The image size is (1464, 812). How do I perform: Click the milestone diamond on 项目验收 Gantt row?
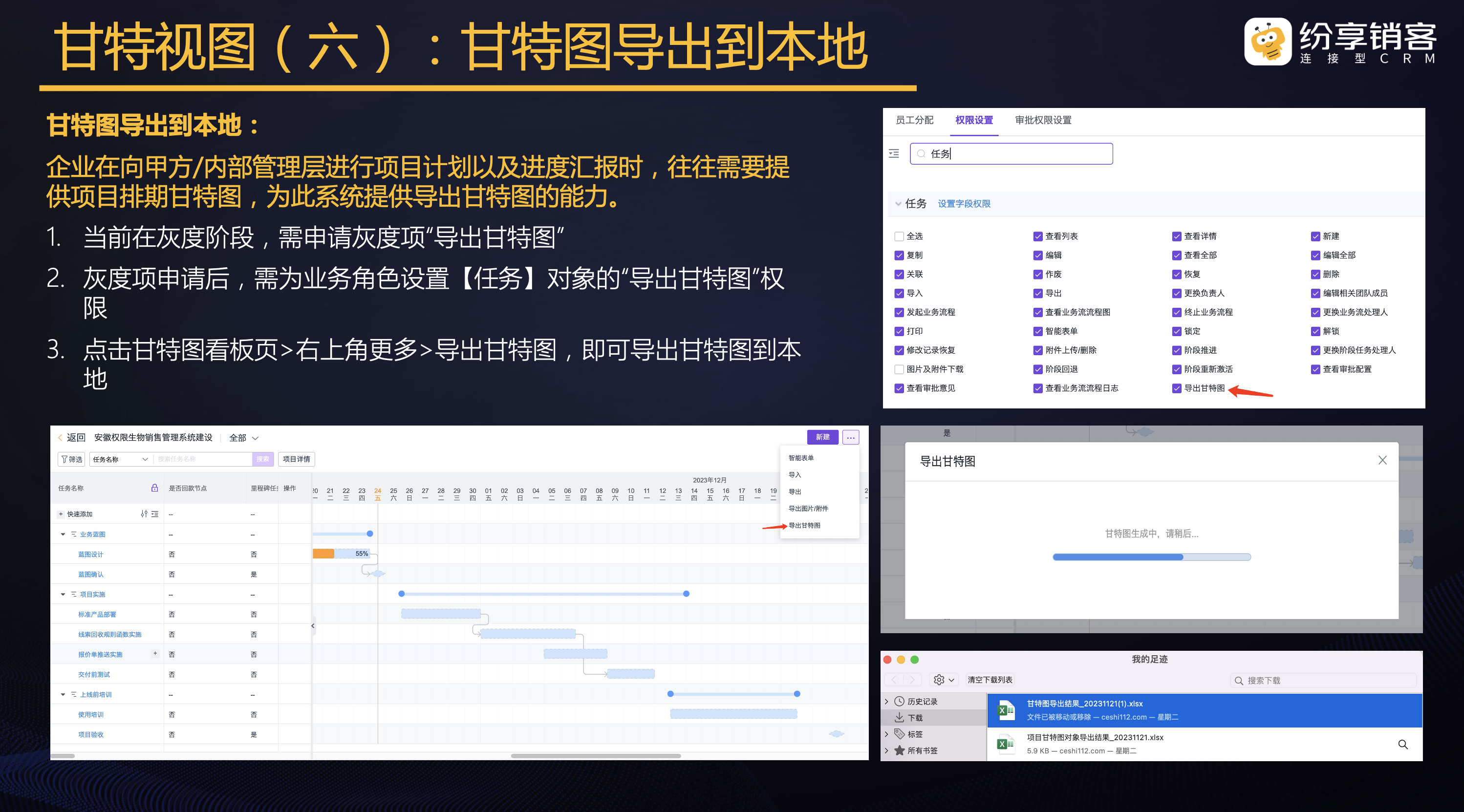(x=837, y=733)
